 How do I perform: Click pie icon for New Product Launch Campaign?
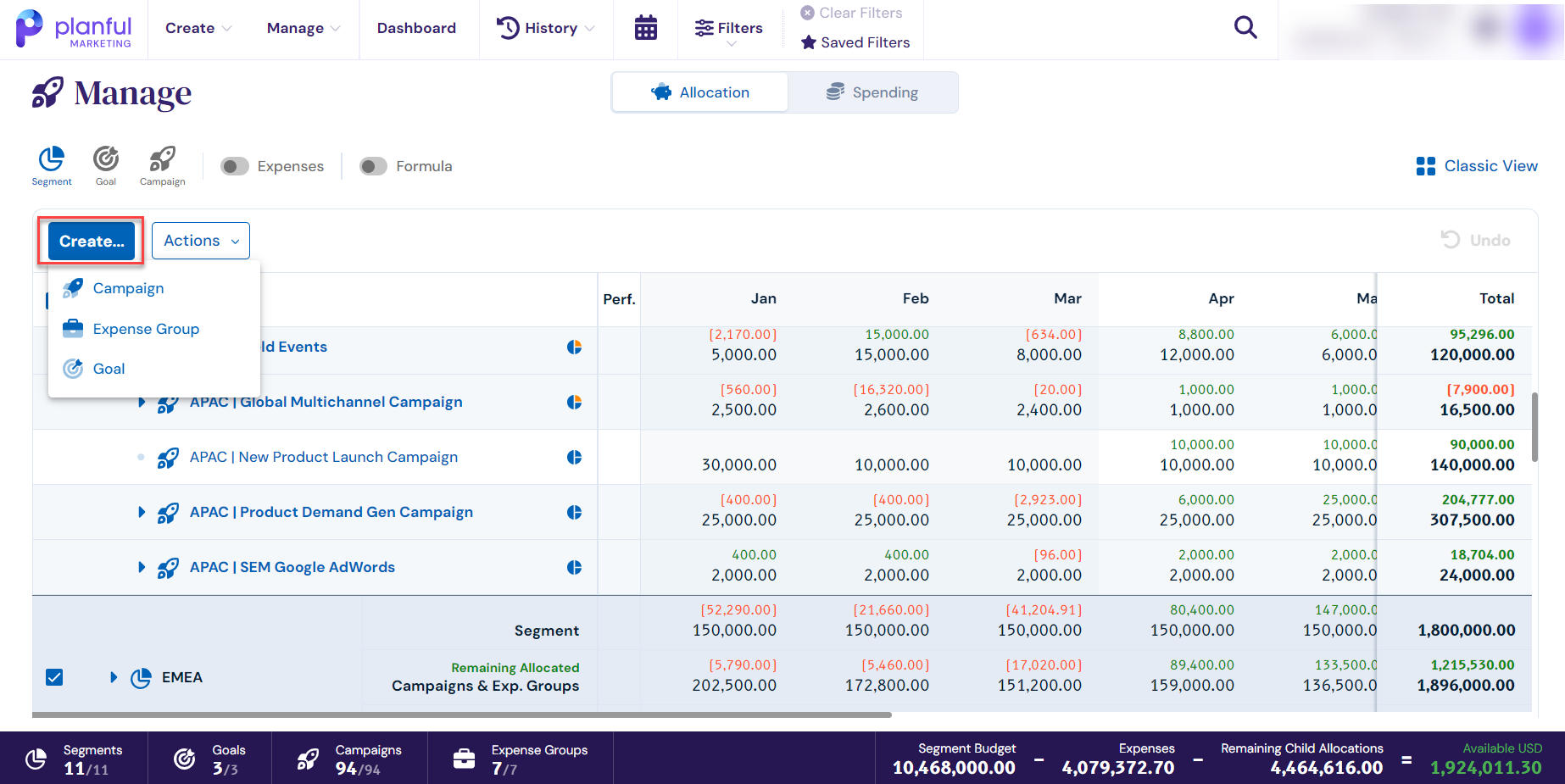[574, 457]
